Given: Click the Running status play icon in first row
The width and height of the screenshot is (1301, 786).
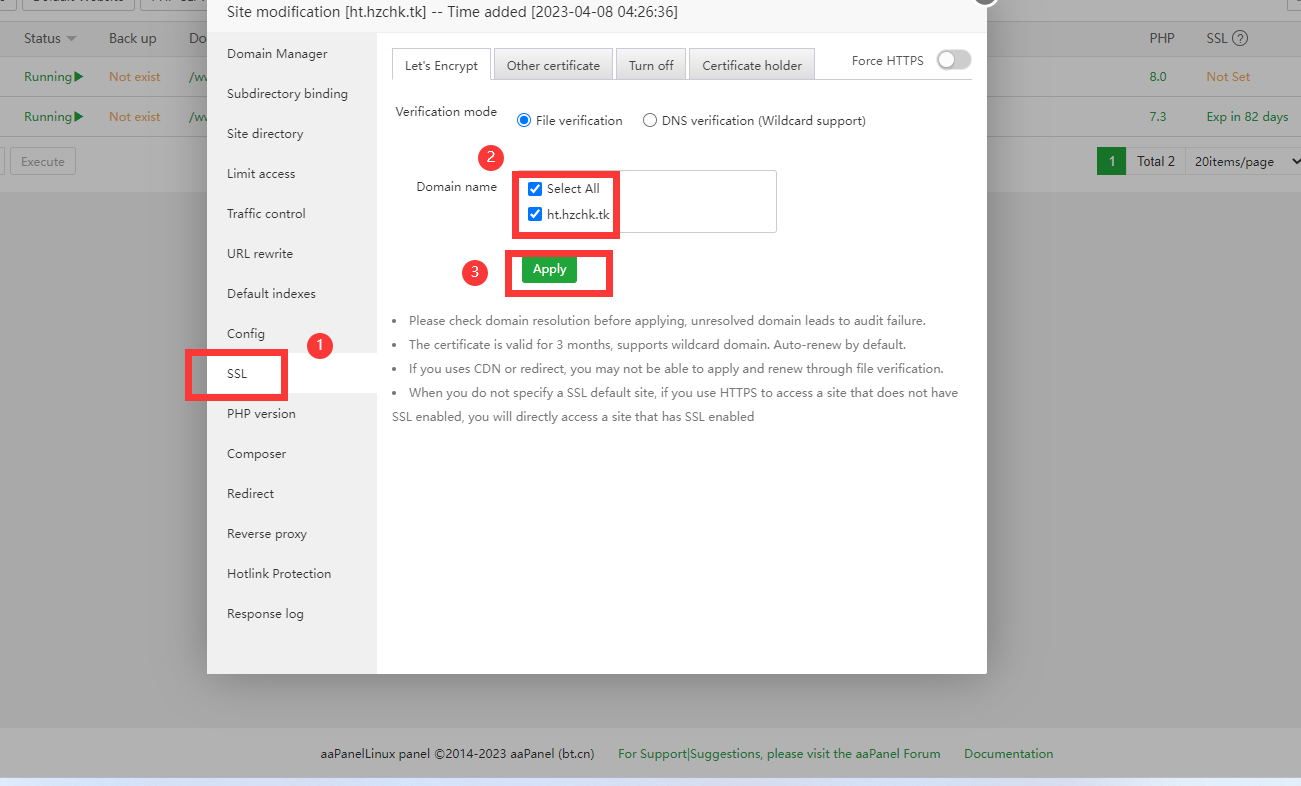Looking at the screenshot, I should (x=79, y=77).
